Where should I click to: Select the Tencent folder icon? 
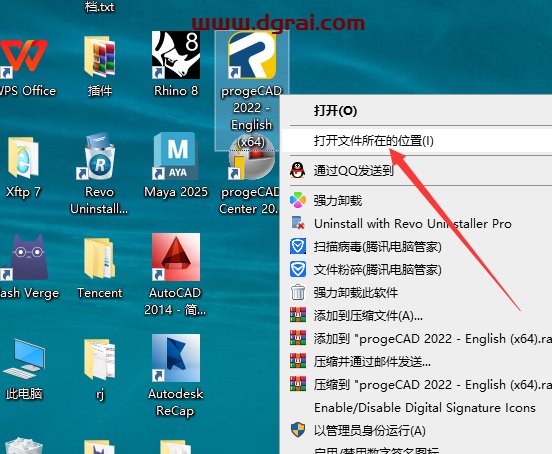(100, 258)
